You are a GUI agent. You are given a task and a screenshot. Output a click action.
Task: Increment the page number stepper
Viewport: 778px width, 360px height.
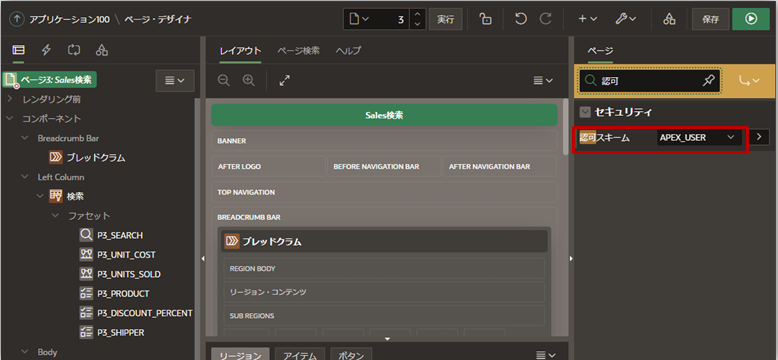click(x=417, y=14)
